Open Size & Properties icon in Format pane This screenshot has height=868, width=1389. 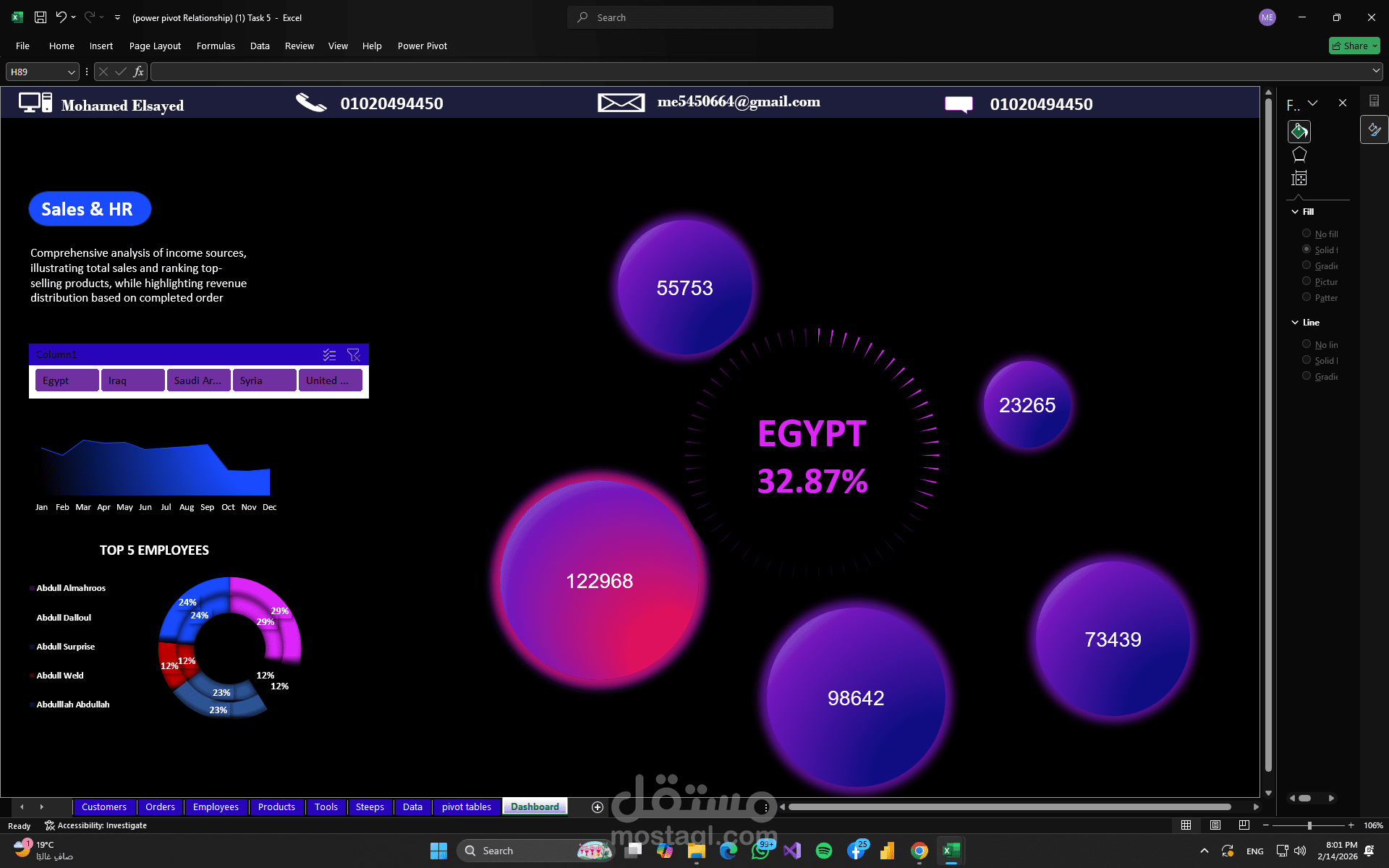coord(1300,178)
